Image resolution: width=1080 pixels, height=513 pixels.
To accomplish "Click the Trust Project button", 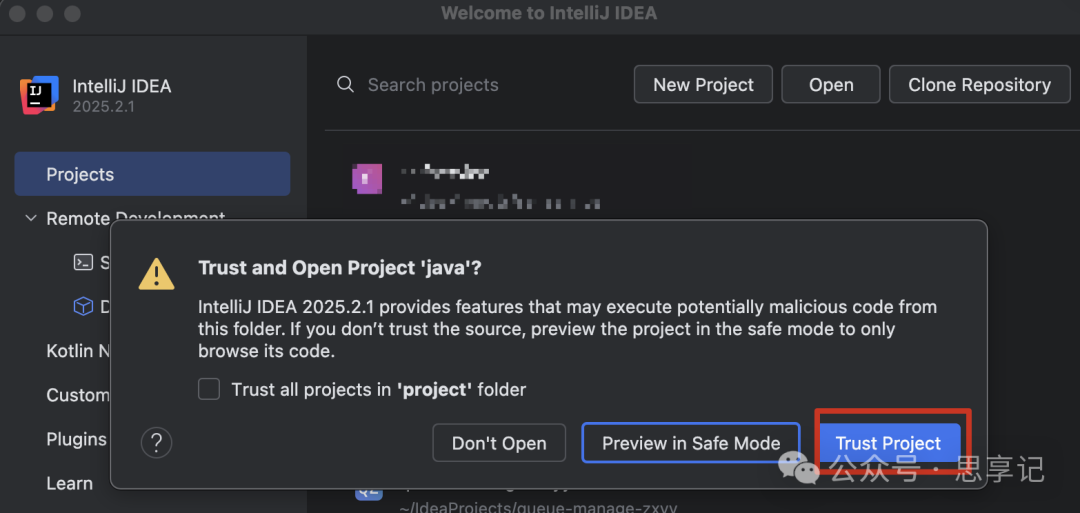I will [x=888, y=443].
